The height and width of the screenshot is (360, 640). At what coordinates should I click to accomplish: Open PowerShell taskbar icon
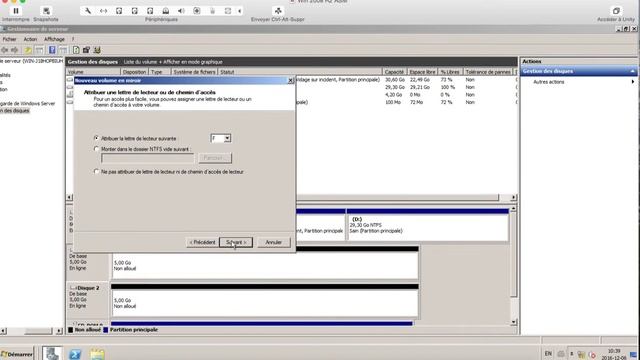tap(75, 354)
